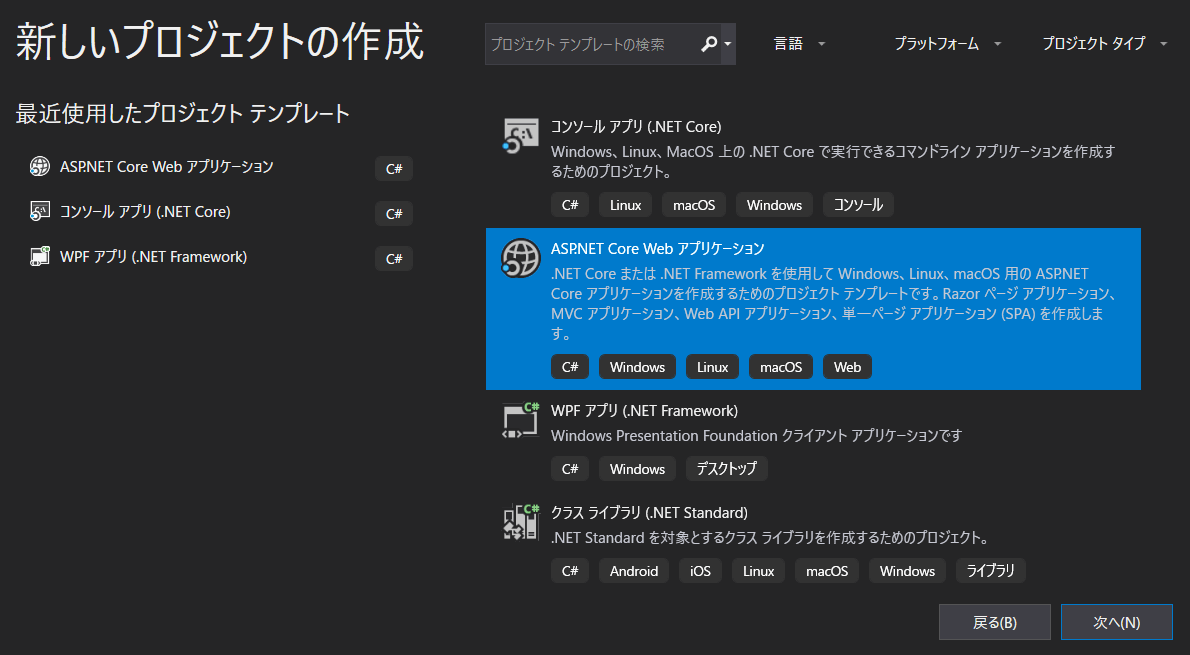Select recent template WPF アプリ (.NET Framework)
Image resolution: width=1190 pixels, height=655 pixels.
point(153,257)
